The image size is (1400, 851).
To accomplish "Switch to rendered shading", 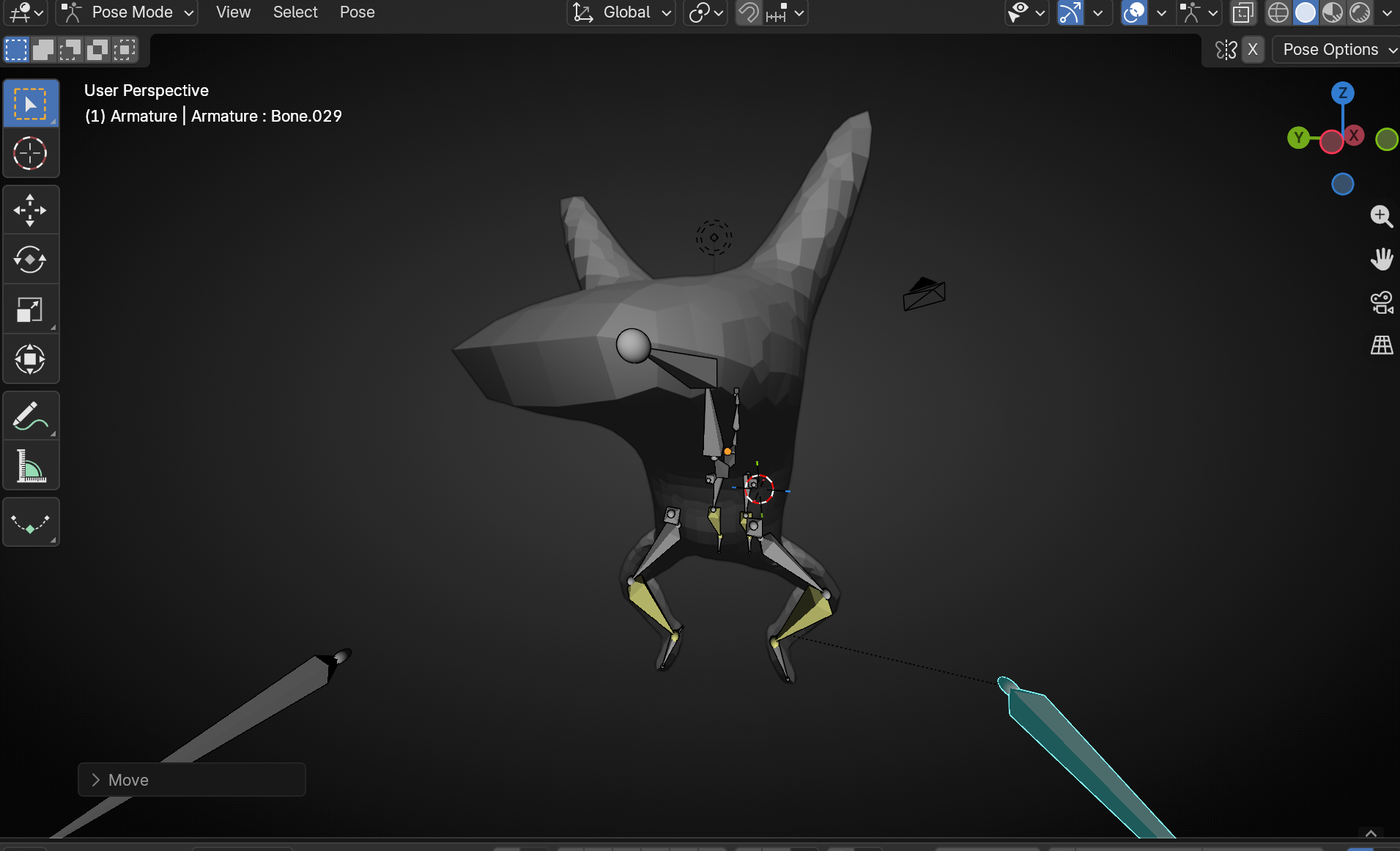I will coord(1360,12).
